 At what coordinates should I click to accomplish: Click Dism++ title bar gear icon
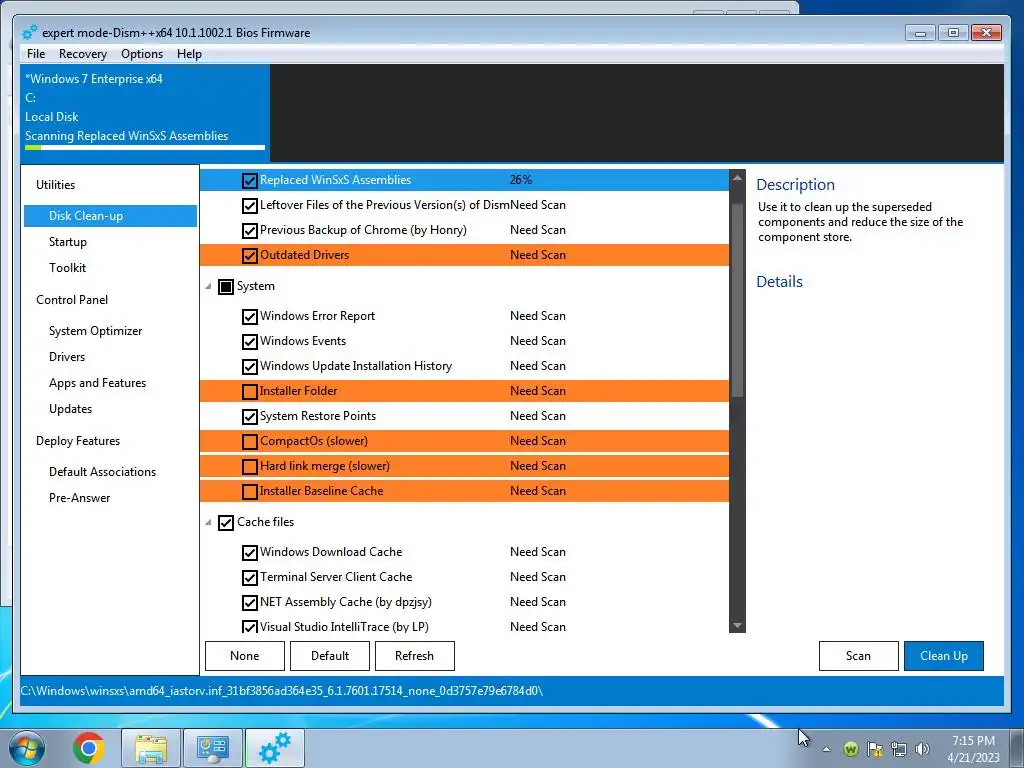click(x=30, y=32)
